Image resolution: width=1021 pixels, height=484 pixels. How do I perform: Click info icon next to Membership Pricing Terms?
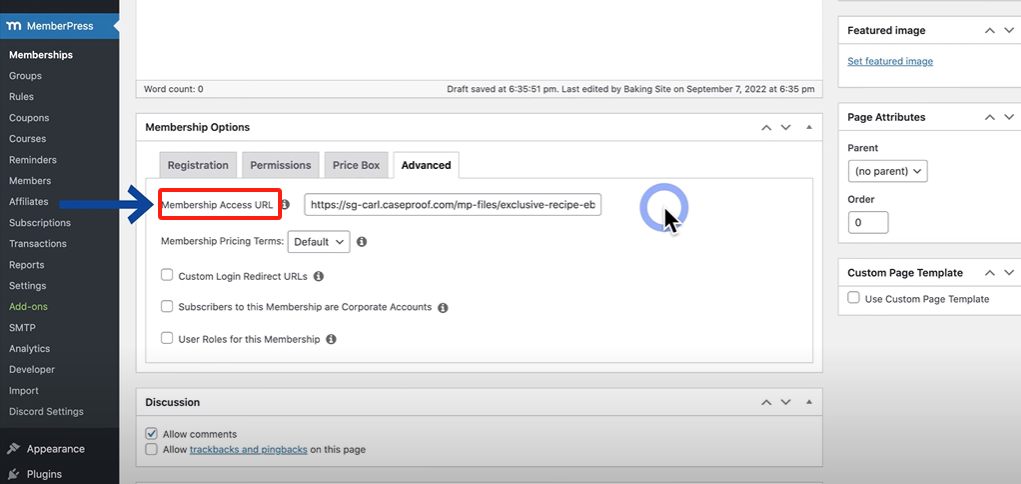click(x=362, y=242)
